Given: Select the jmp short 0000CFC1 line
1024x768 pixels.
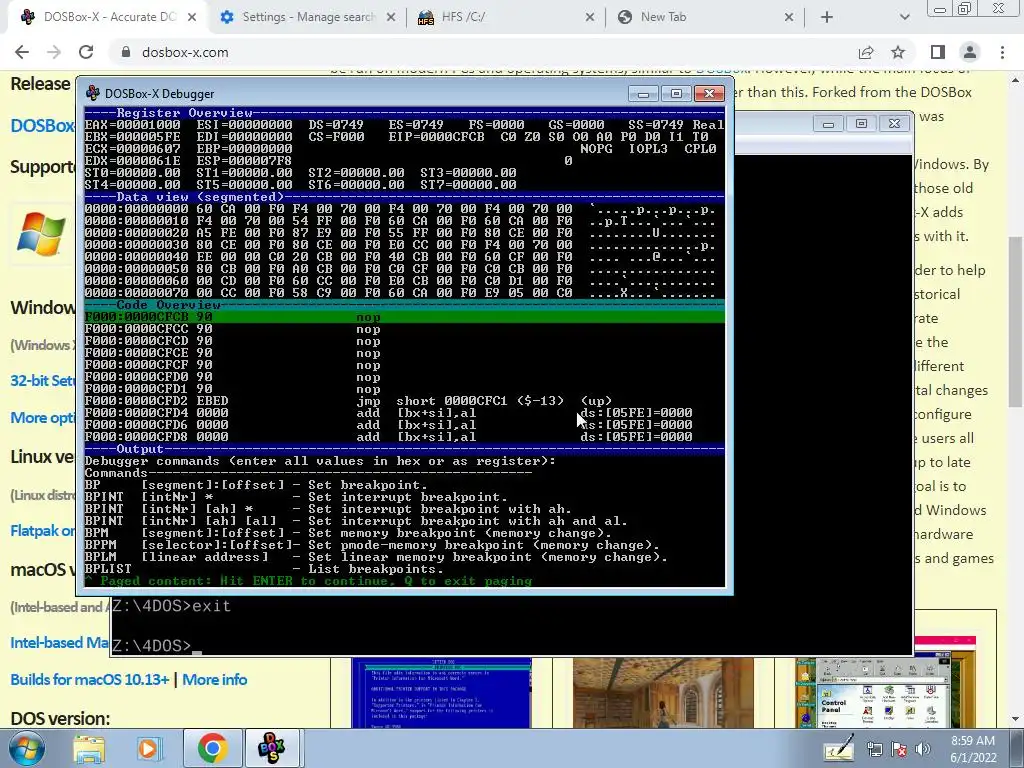Looking at the screenshot, I should click(404, 400).
